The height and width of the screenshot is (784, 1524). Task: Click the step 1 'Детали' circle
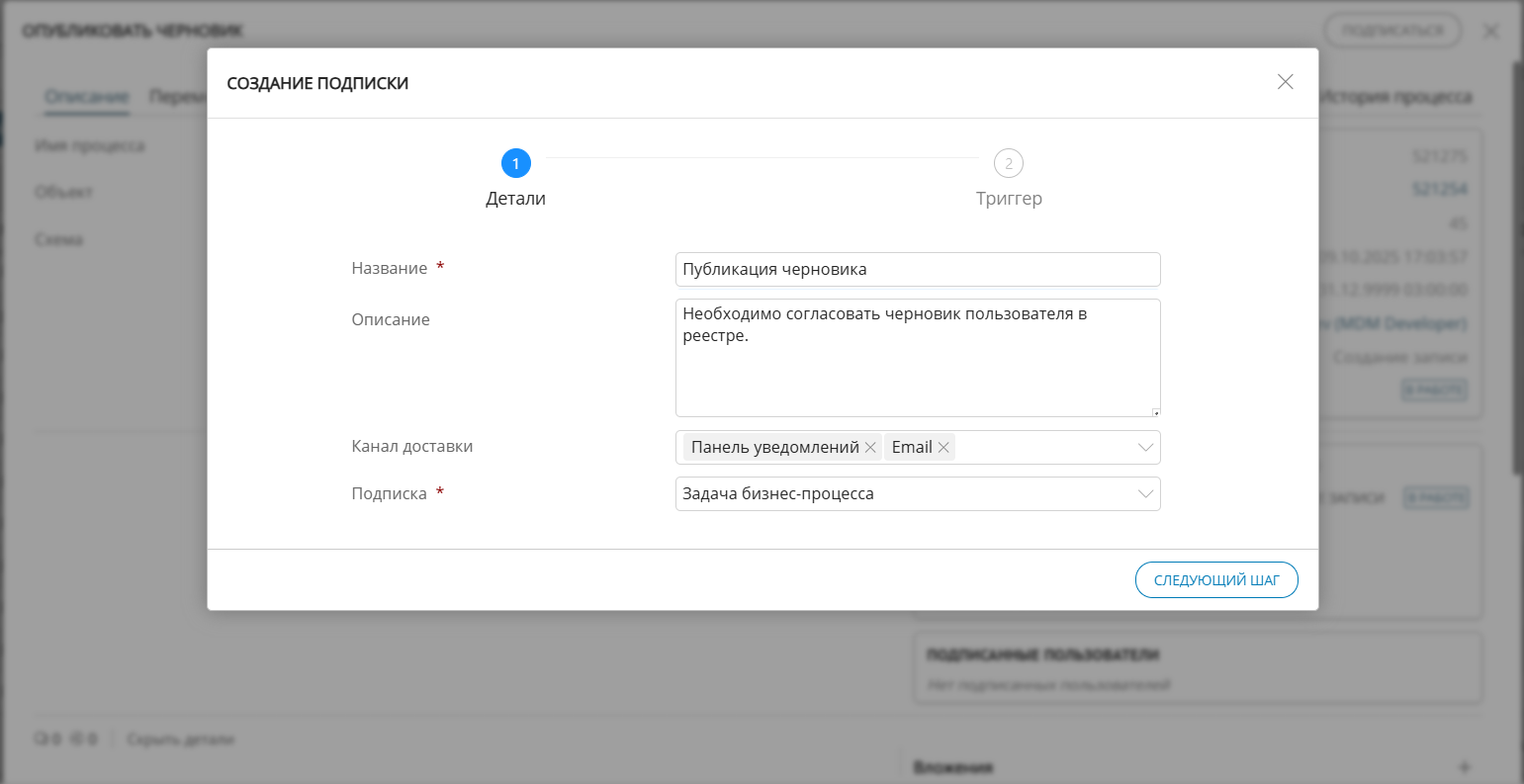[515, 163]
